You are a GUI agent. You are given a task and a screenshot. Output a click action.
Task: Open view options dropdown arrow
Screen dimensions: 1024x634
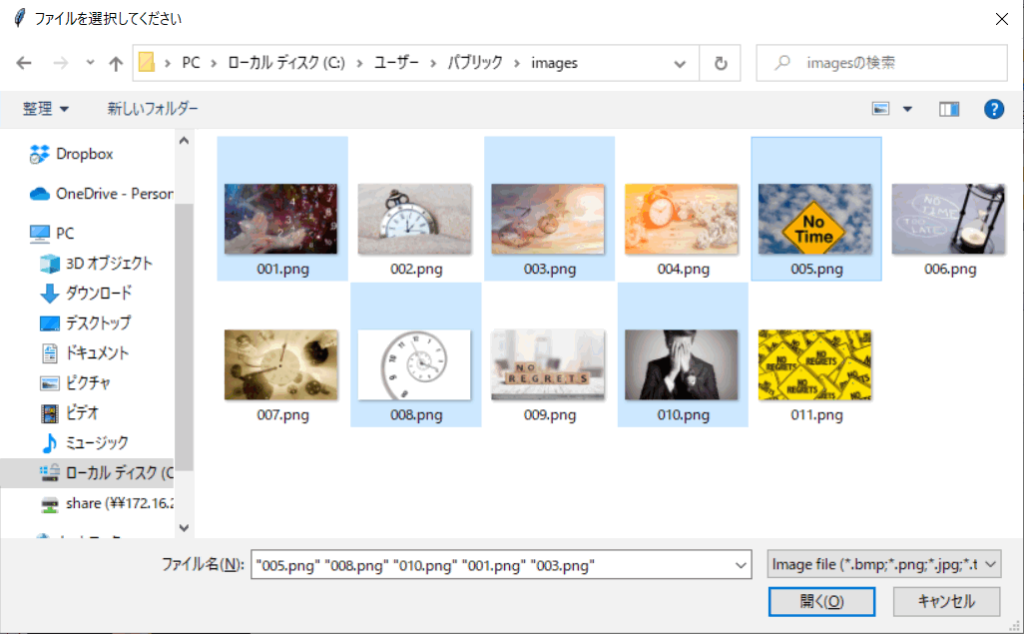(908, 109)
